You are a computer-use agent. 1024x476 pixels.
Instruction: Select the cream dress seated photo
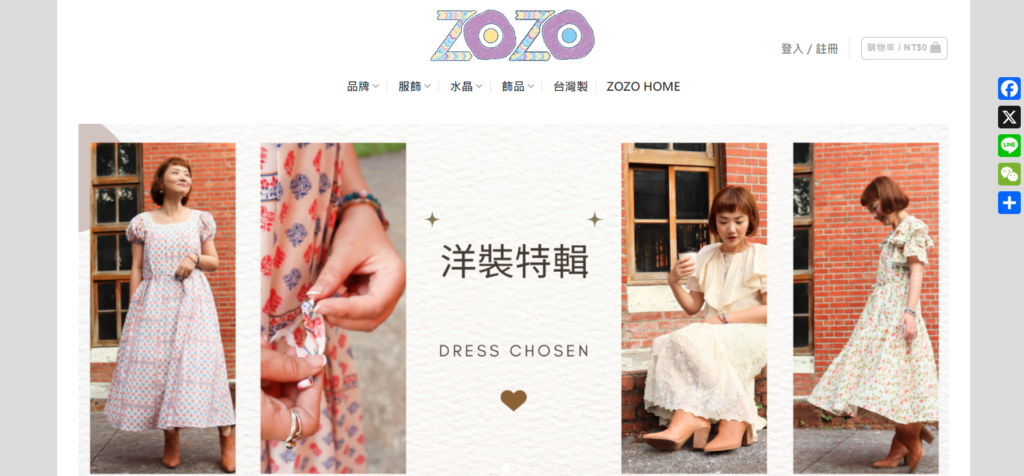[694, 308]
